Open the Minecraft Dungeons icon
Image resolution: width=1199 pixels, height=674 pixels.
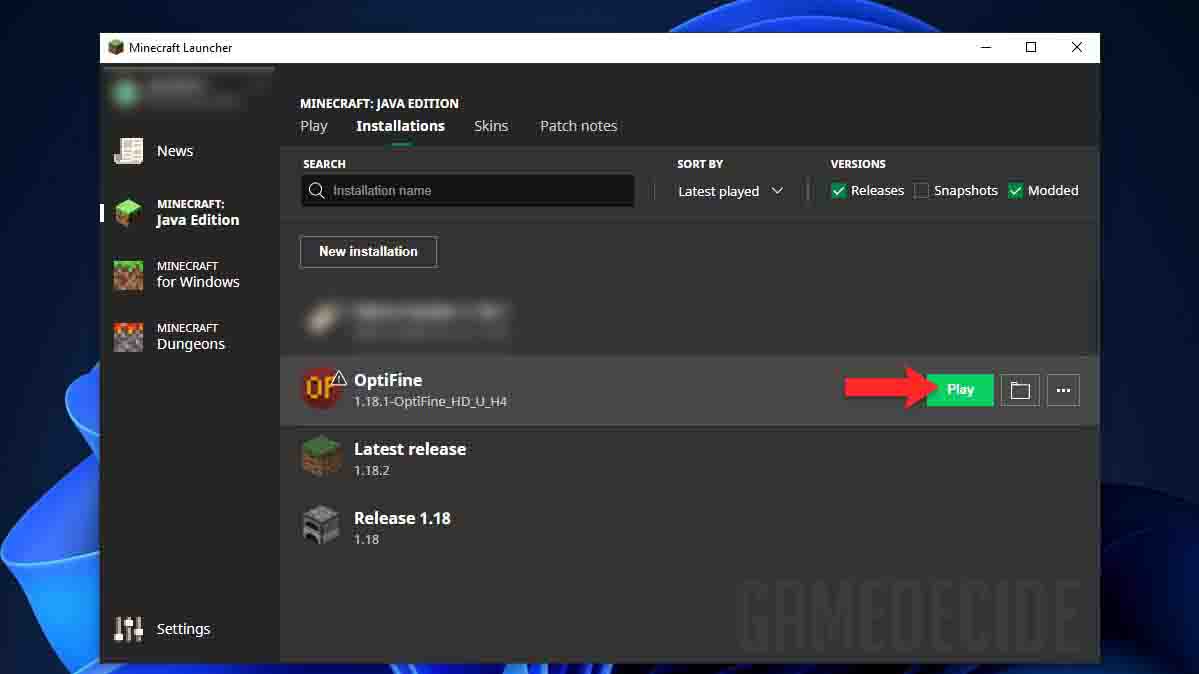pos(128,337)
